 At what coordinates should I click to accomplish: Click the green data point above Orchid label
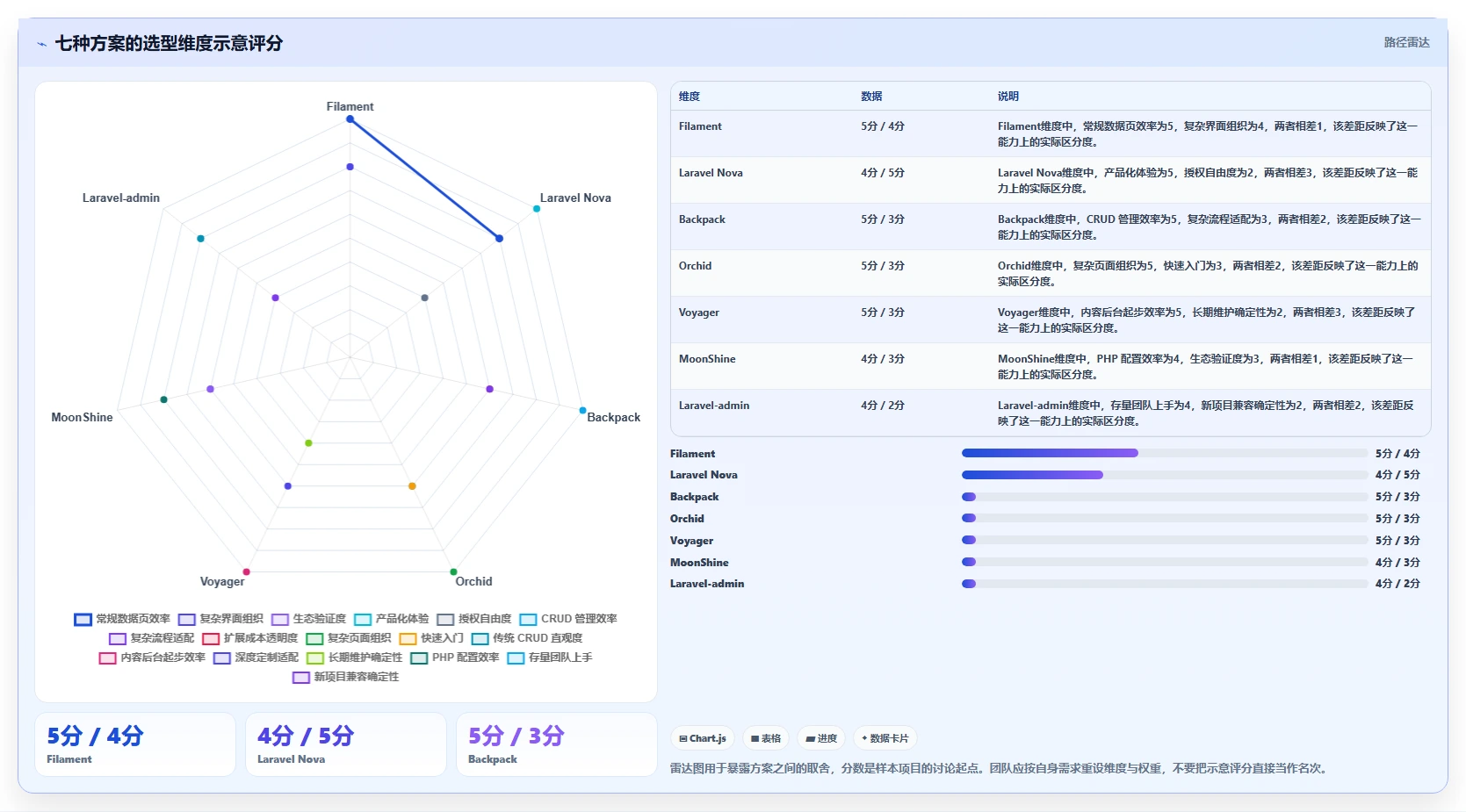click(453, 571)
